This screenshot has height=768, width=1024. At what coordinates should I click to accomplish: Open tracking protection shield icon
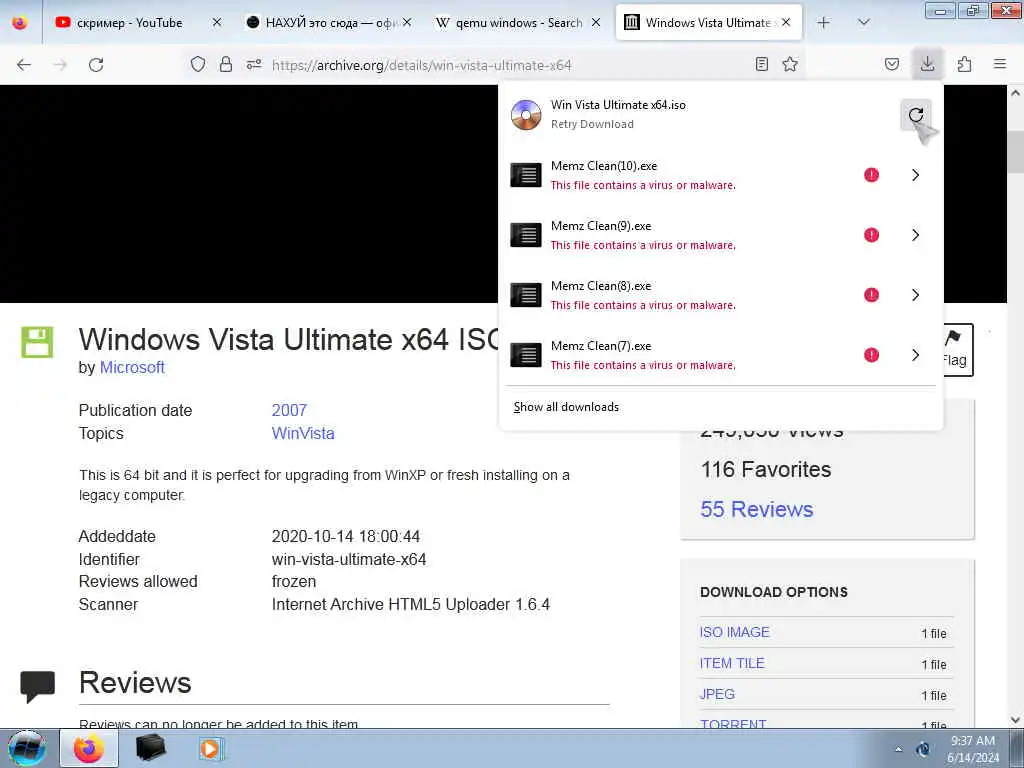(198, 64)
